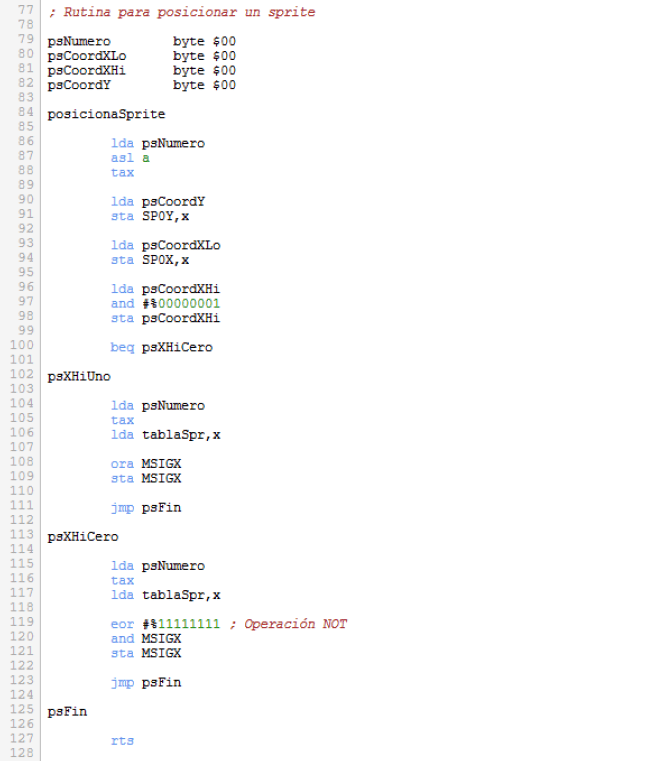Click the psCoordY byte declaration
The width and height of the screenshot is (660, 761).
tap(141, 85)
